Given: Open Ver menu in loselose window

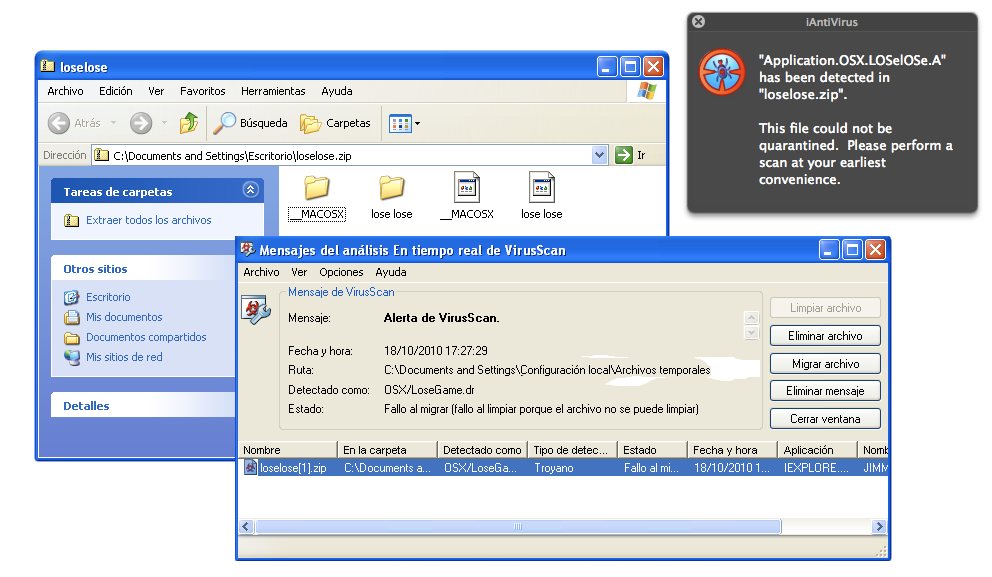Looking at the screenshot, I should [156, 91].
